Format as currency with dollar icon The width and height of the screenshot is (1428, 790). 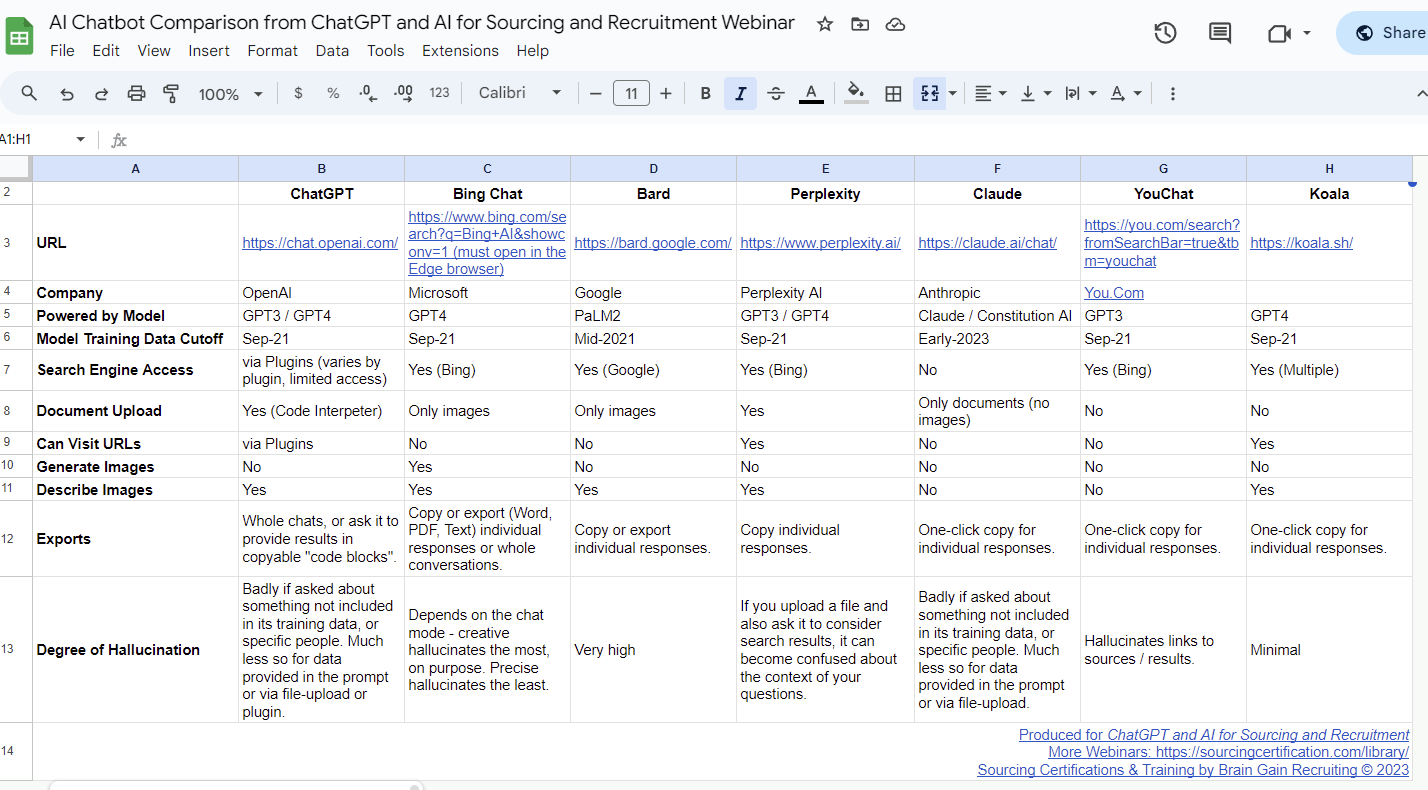tap(298, 93)
